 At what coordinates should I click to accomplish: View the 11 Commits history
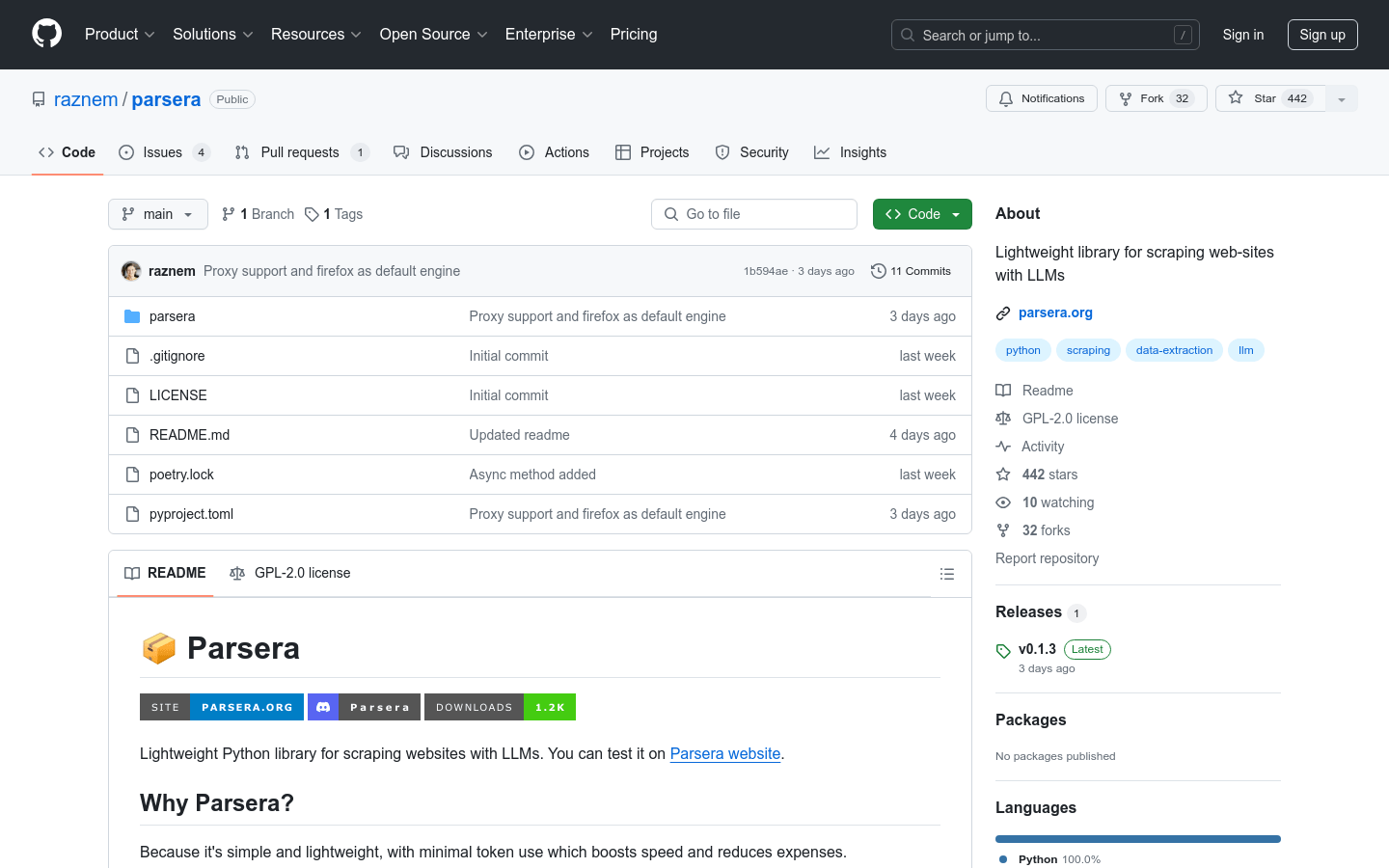tap(911, 271)
